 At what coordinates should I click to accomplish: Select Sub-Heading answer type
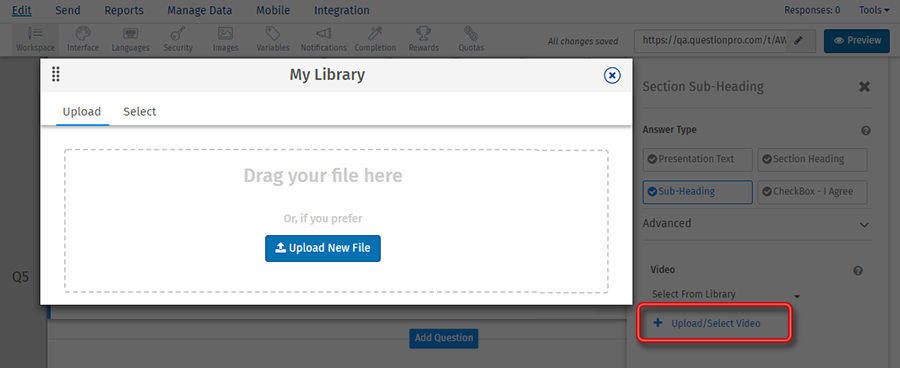697,192
